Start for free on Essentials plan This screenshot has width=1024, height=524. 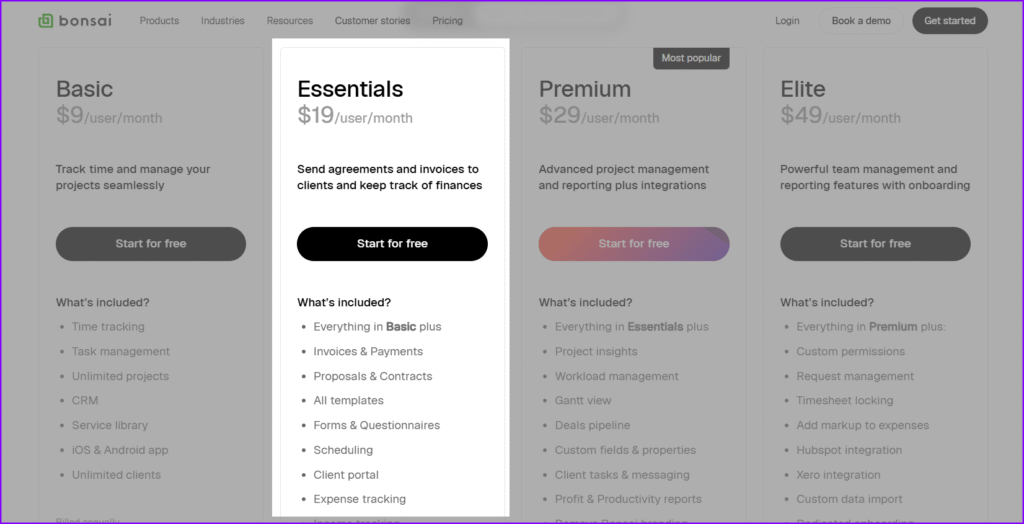(392, 244)
